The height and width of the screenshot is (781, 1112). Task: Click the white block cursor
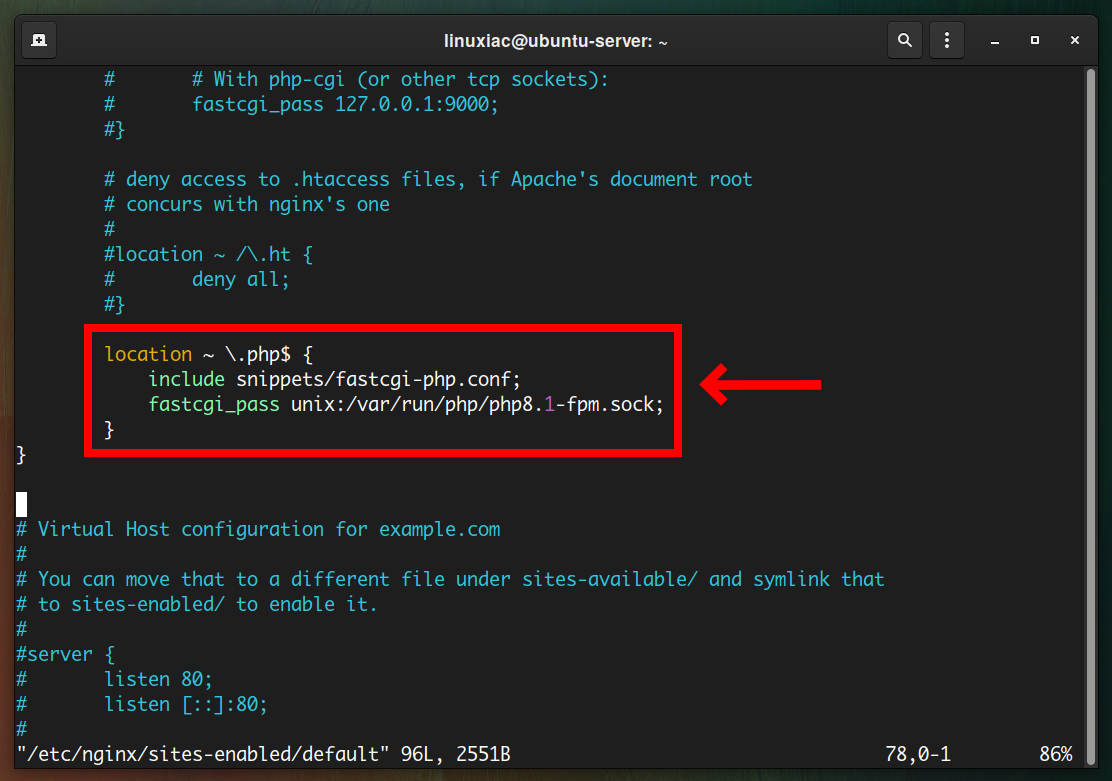[x=22, y=504]
